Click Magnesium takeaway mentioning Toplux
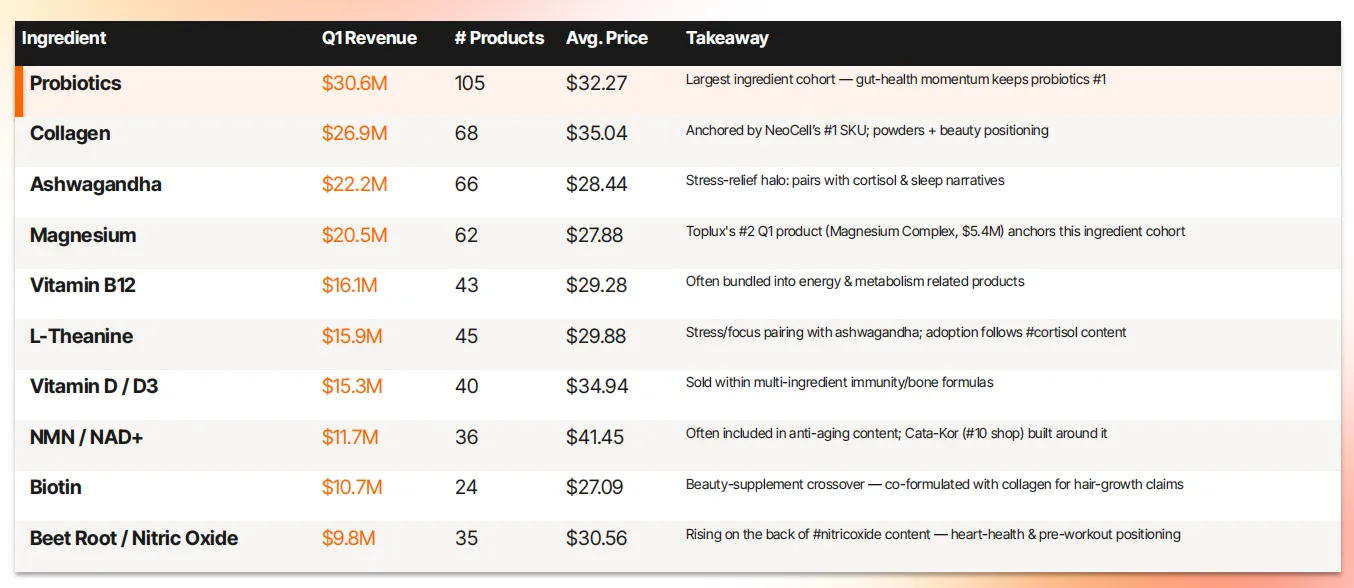The height and width of the screenshot is (588, 1354). (x=936, y=231)
